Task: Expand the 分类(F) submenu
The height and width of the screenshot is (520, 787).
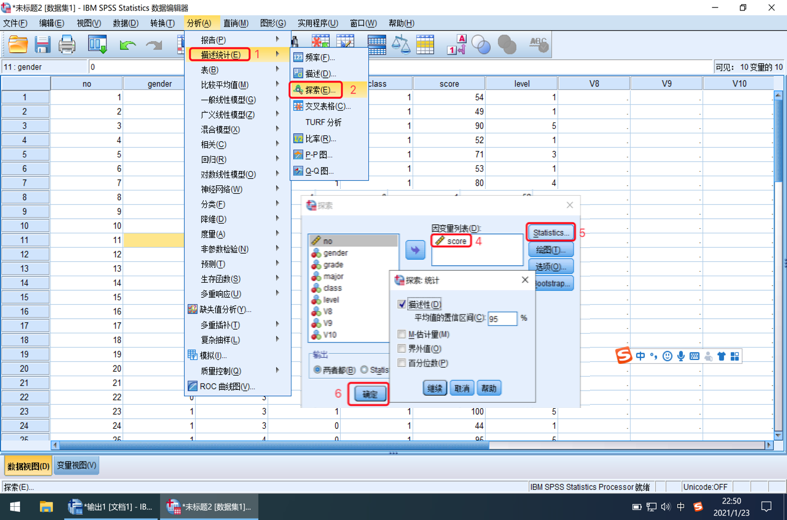Action: pos(238,204)
